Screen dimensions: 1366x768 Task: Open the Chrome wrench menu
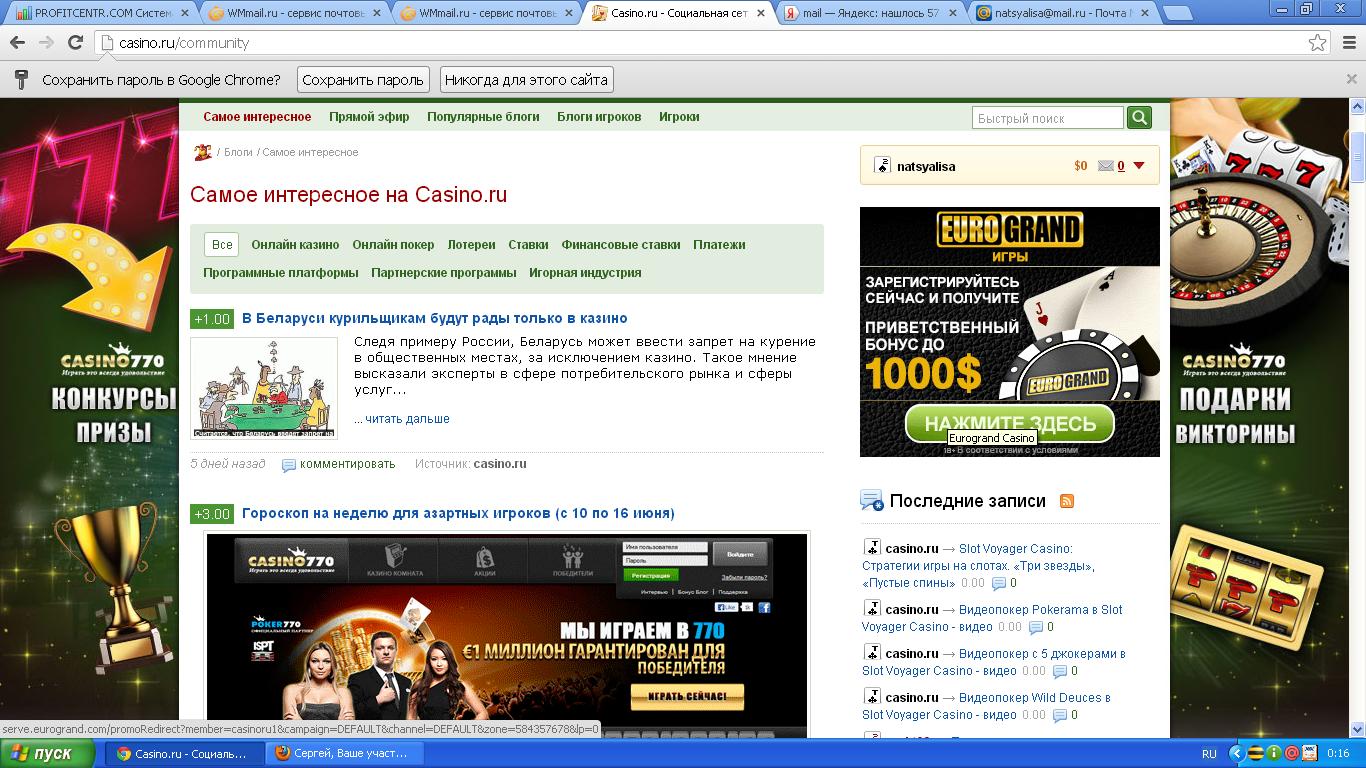1348,43
